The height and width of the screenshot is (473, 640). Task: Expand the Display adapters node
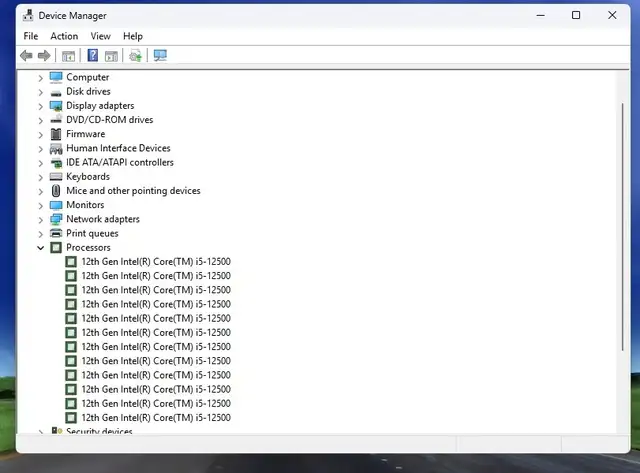coord(40,106)
